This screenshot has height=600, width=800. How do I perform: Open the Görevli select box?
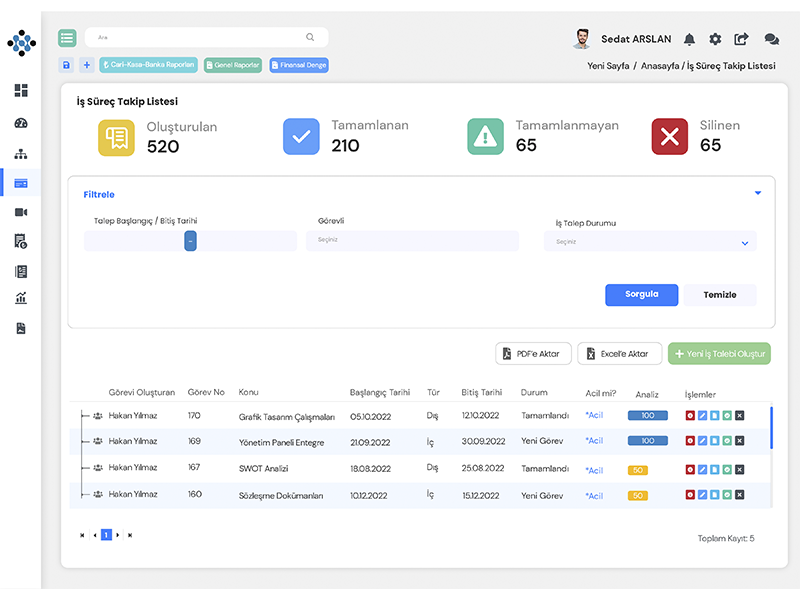point(412,240)
